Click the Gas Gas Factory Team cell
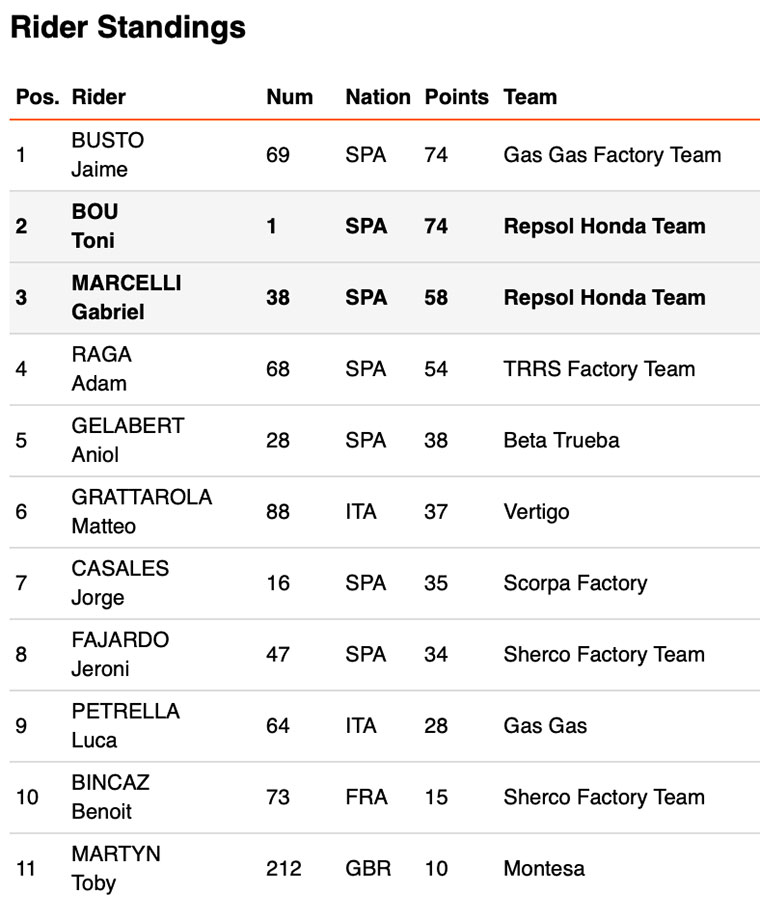Image resolution: width=760 pixels, height=920 pixels. 612,155
